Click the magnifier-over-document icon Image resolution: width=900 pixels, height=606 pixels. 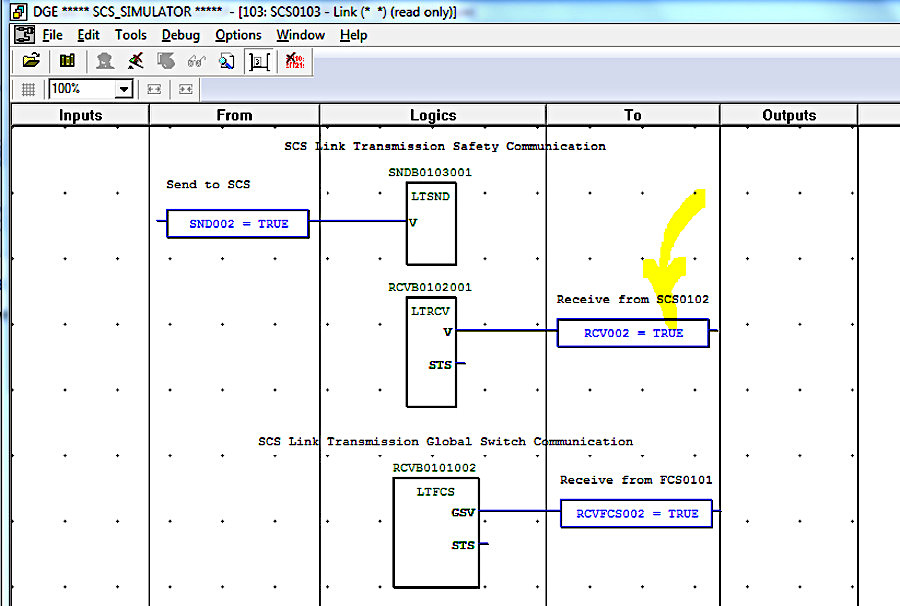[x=227, y=60]
